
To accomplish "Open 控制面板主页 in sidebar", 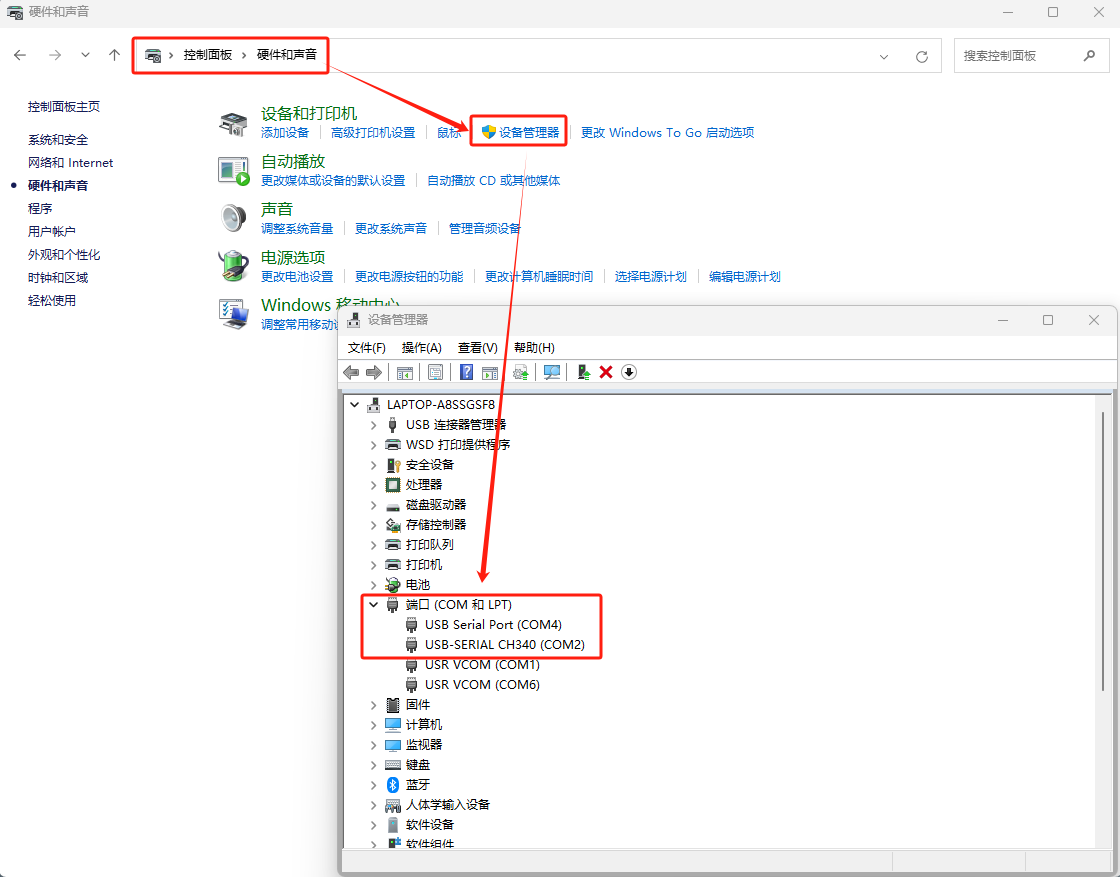I will [x=64, y=106].
